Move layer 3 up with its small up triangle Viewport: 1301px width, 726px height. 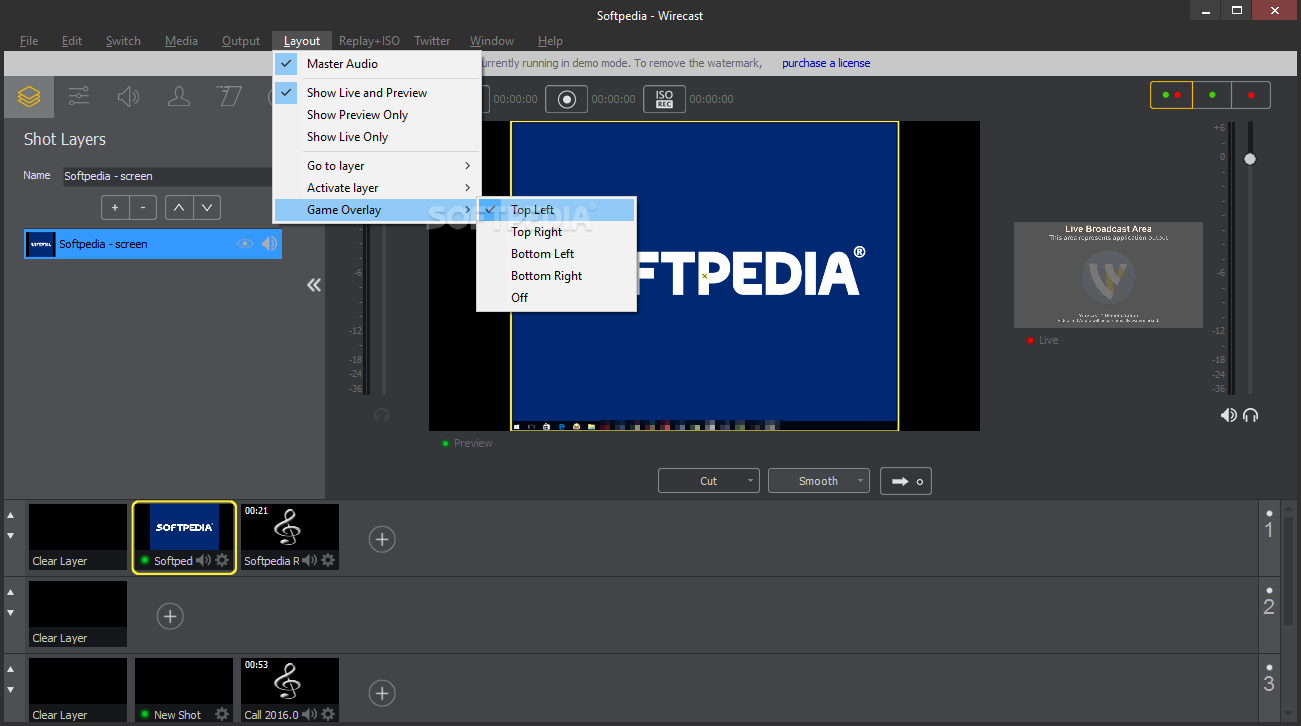(11, 669)
